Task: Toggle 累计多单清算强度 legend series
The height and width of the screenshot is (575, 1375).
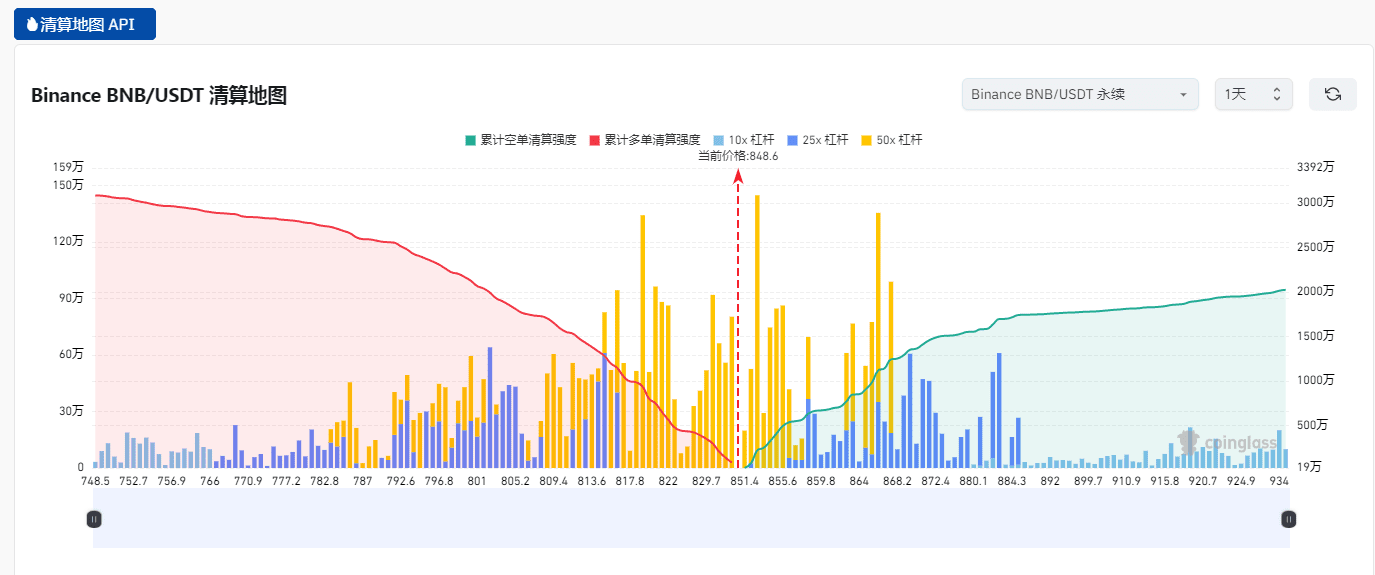Action: tap(644, 140)
